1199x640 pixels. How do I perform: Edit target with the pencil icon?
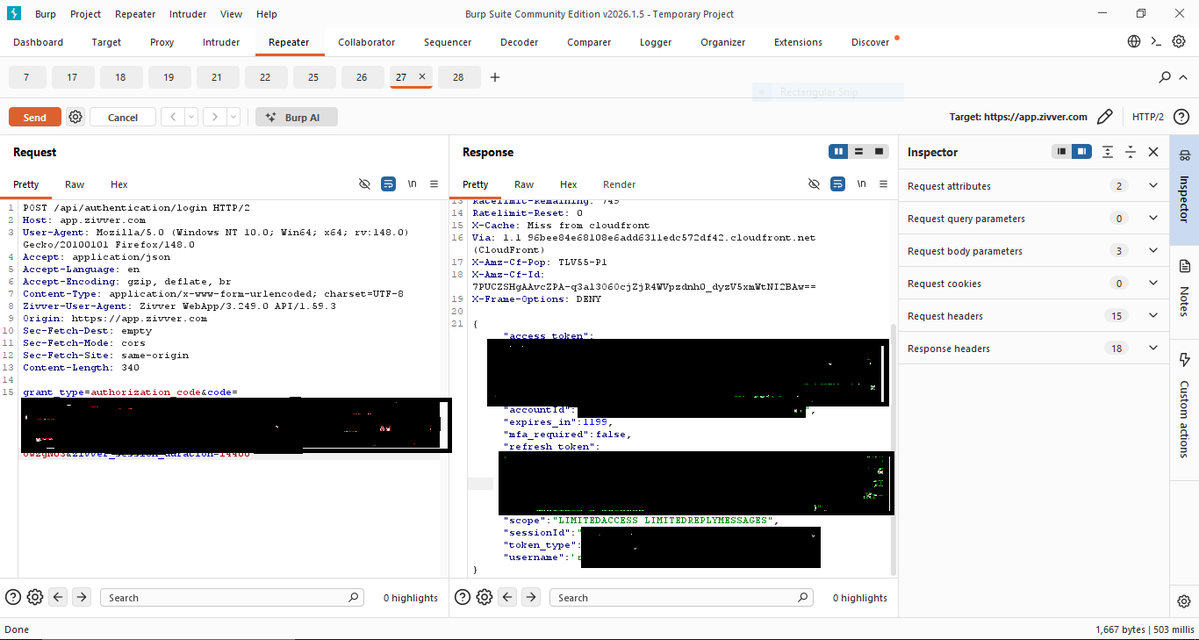tap(1104, 117)
